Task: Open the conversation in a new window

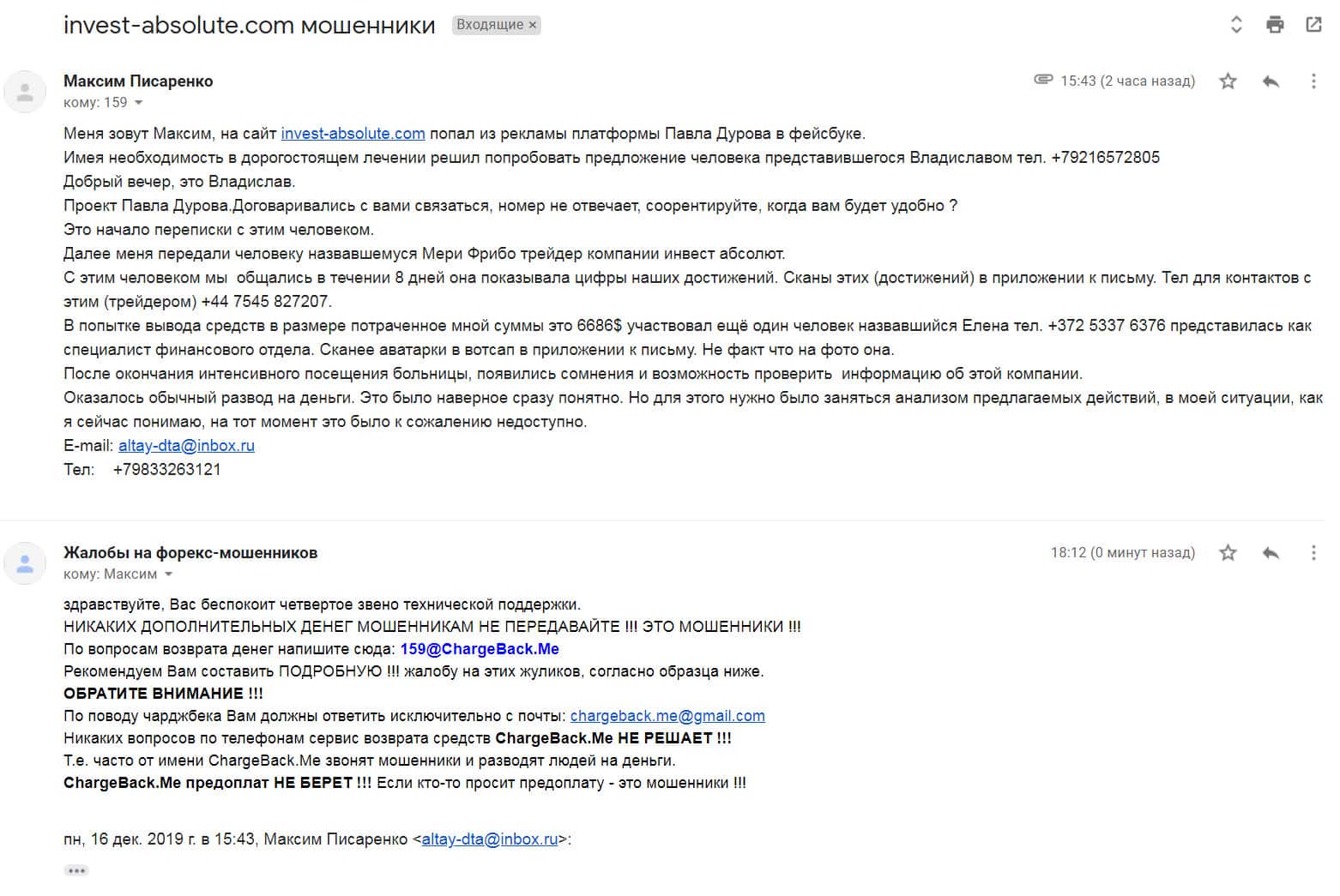Action: click(x=1313, y=25)
